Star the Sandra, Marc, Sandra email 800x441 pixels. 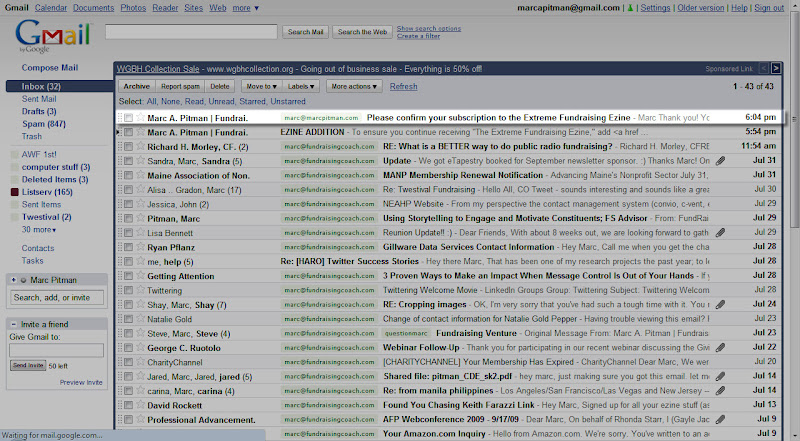[x=140, y=161]
